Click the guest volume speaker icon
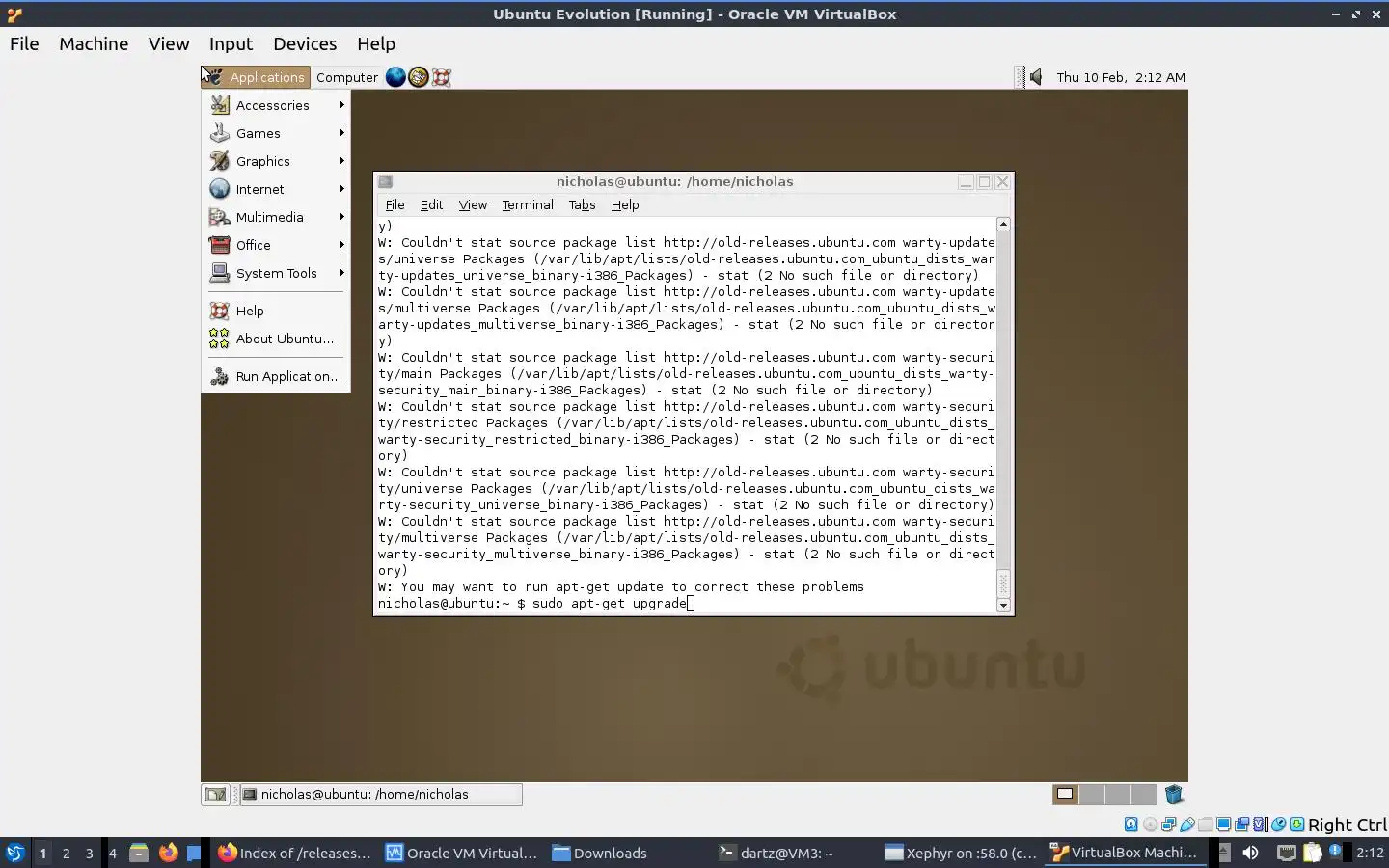1389x868 pixels. point(1035,77)
